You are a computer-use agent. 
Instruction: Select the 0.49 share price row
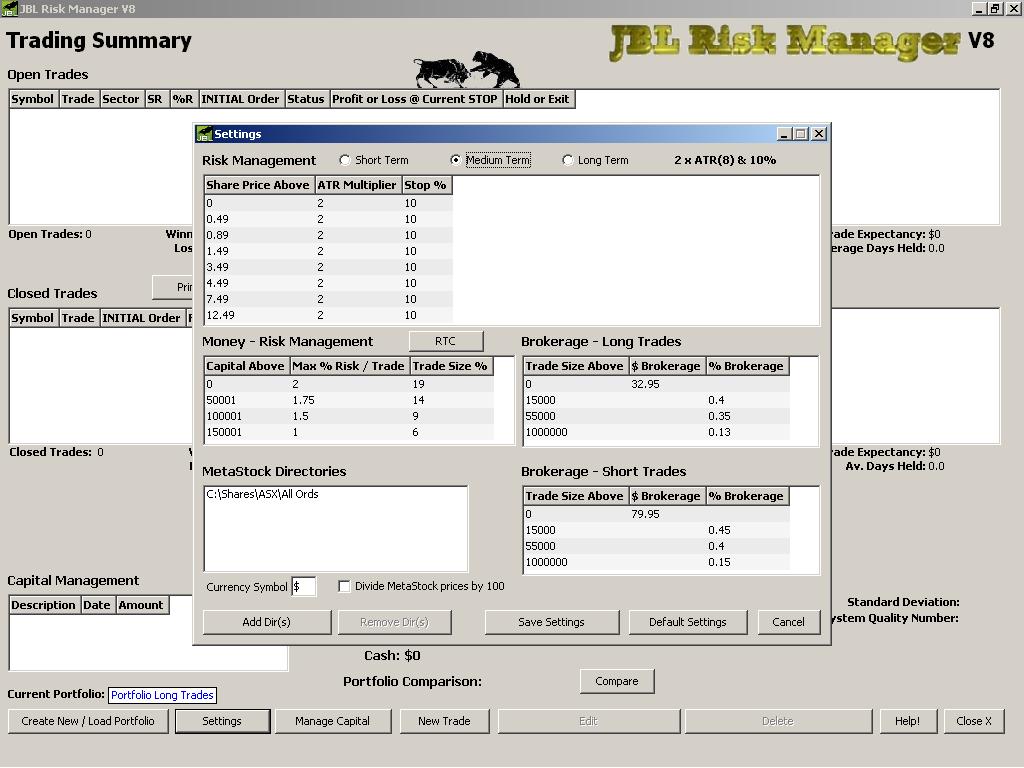point(328,219)
